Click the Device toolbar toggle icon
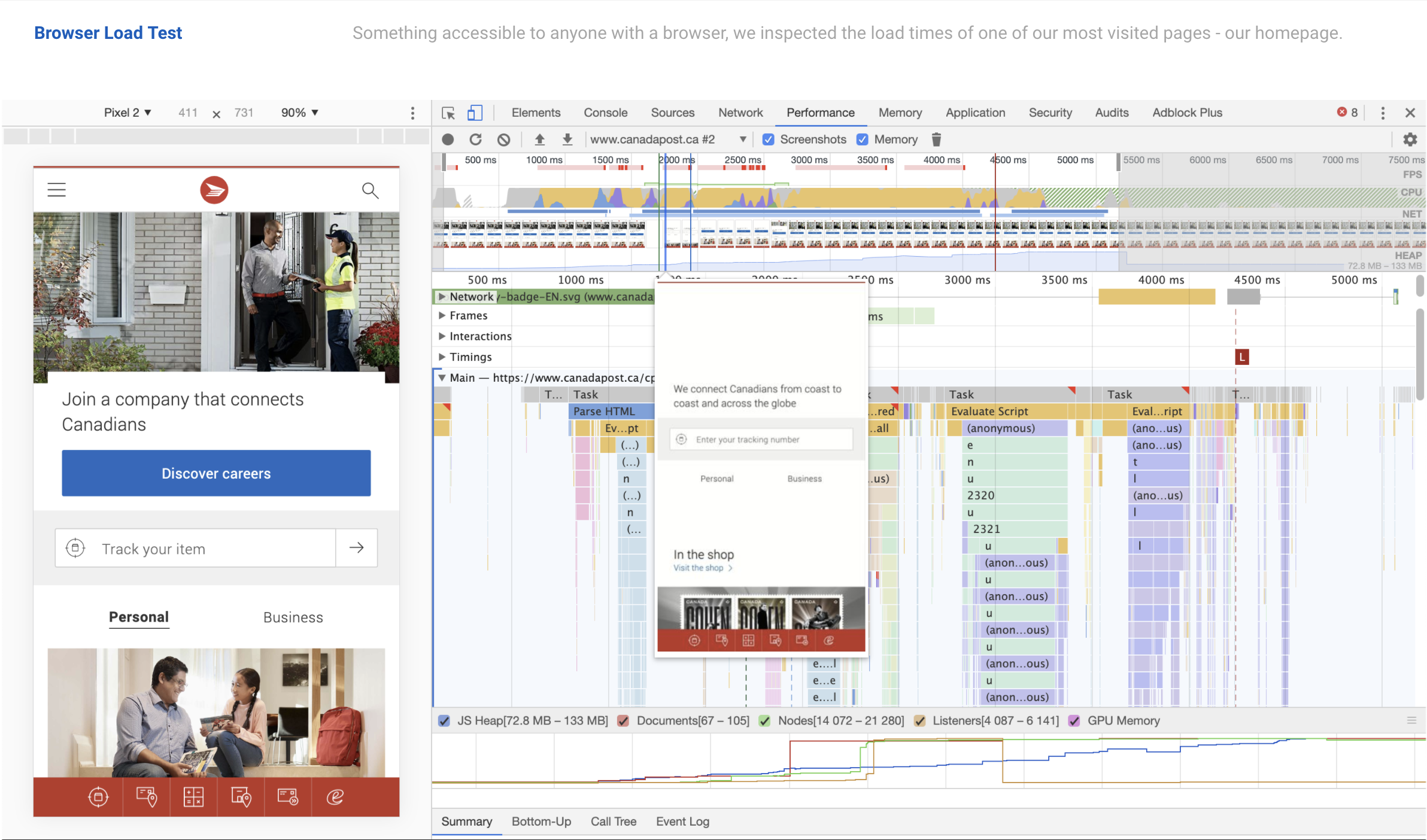Screen dimensions: 1427x840 coord(475,112)
